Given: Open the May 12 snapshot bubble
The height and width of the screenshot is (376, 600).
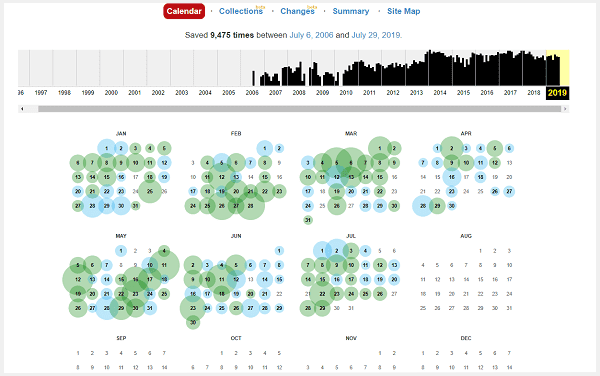Looking at the screenshot, I should point(78,279).
